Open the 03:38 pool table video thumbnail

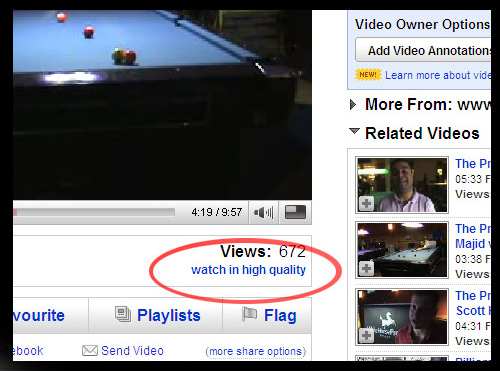(402, 250)
